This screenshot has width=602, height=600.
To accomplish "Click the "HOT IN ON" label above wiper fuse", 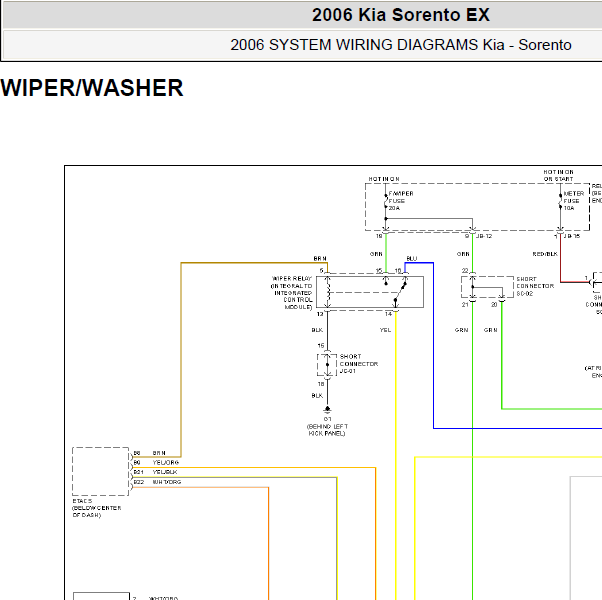I will point(384,179).
